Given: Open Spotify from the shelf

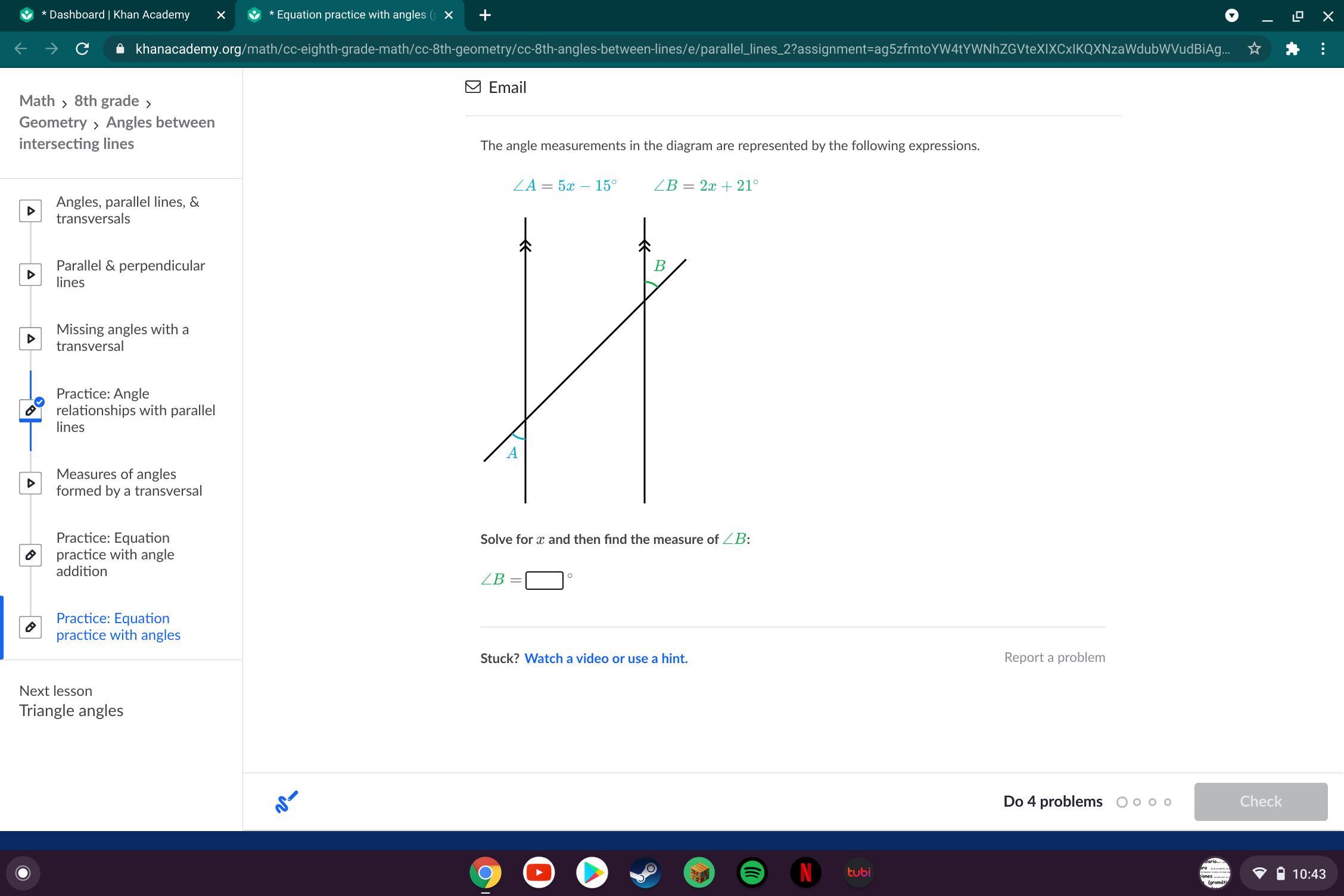Looking at the screenshot, I should (x=752, y=873).
